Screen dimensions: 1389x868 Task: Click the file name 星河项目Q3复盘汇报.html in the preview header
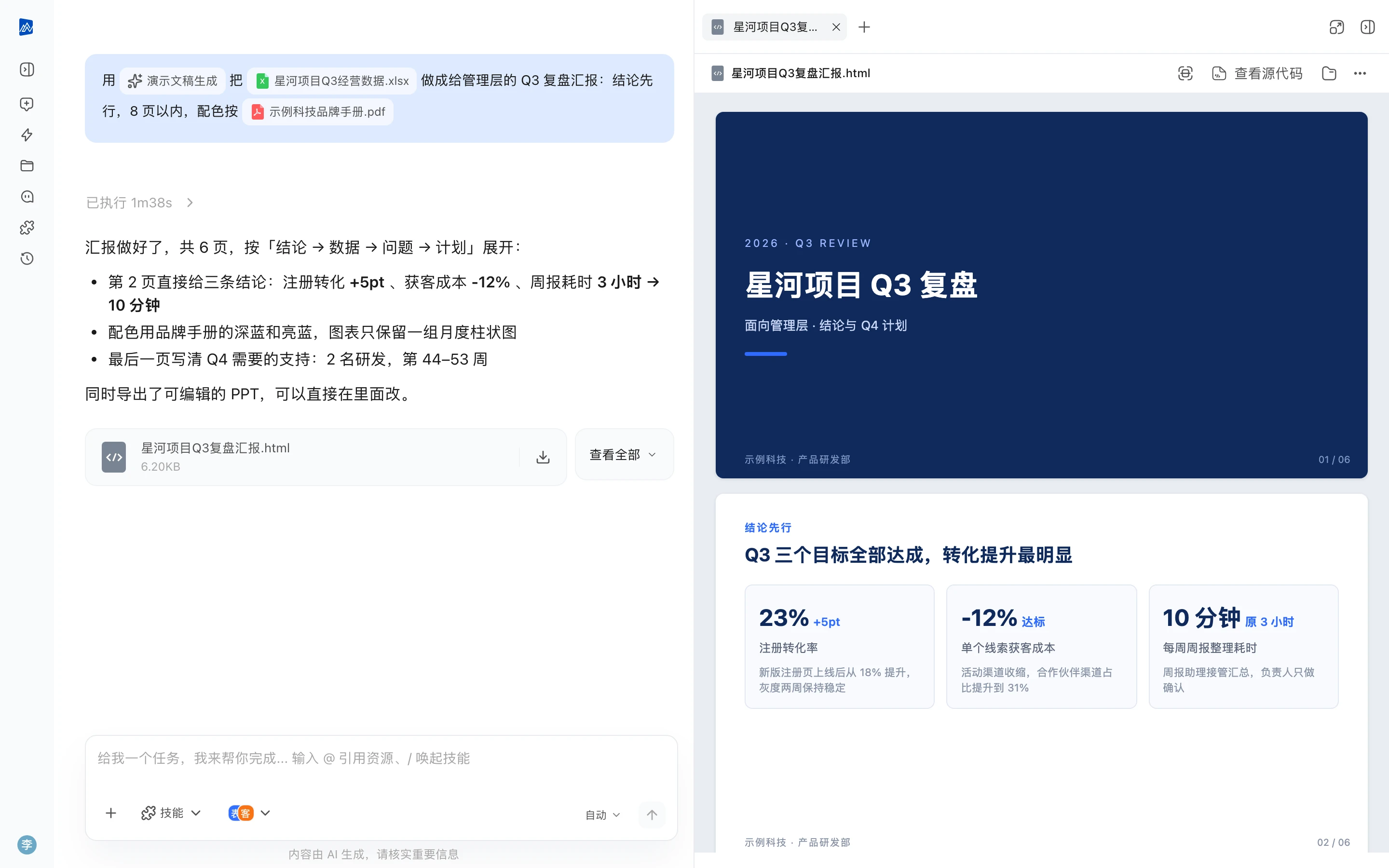click(801, 73)
